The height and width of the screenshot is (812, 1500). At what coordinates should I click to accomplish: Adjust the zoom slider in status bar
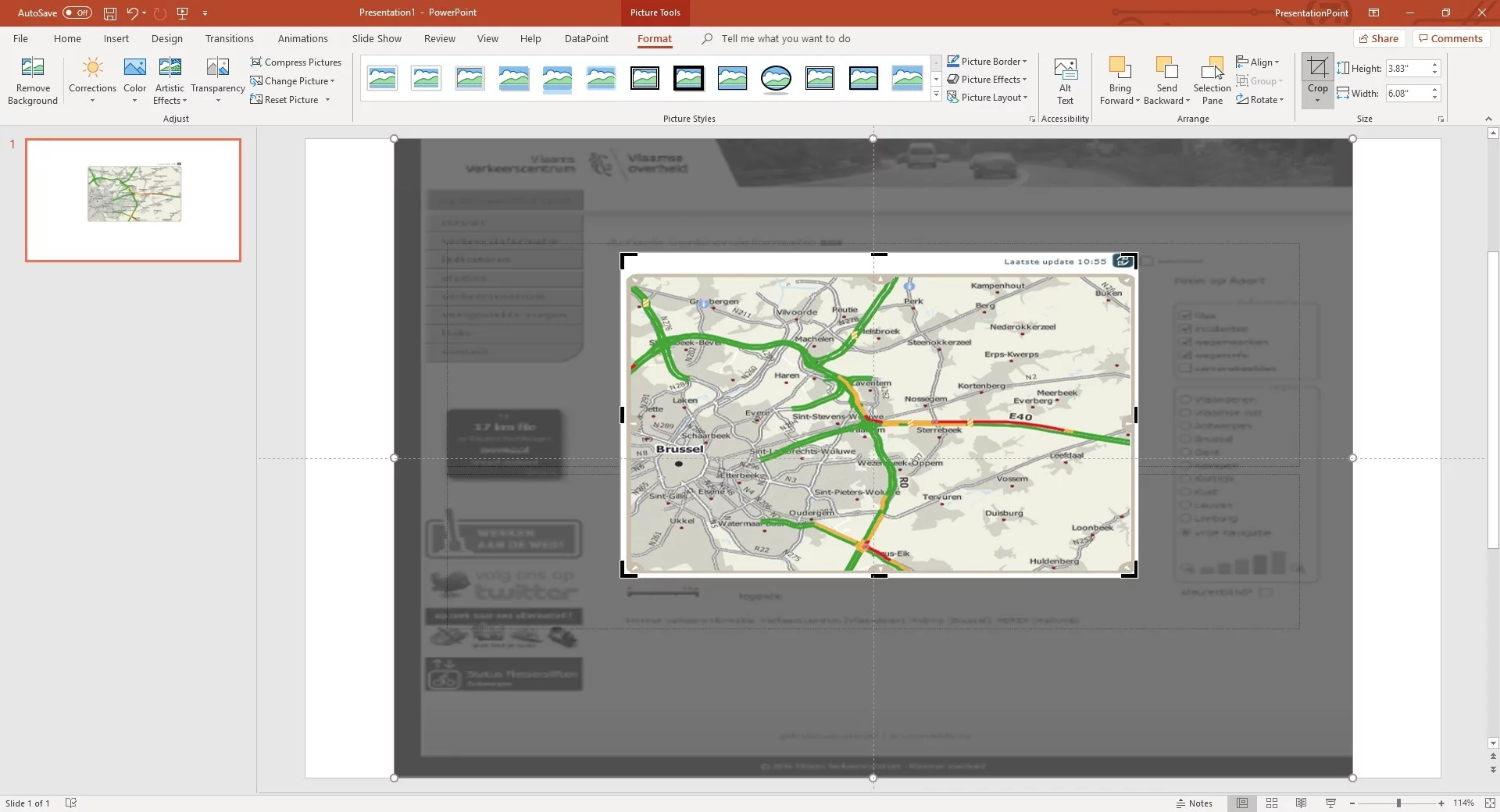pos(1398,803)
